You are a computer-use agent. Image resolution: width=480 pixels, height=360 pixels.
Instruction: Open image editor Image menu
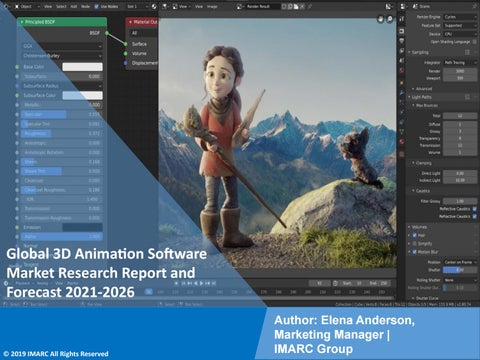212,6
